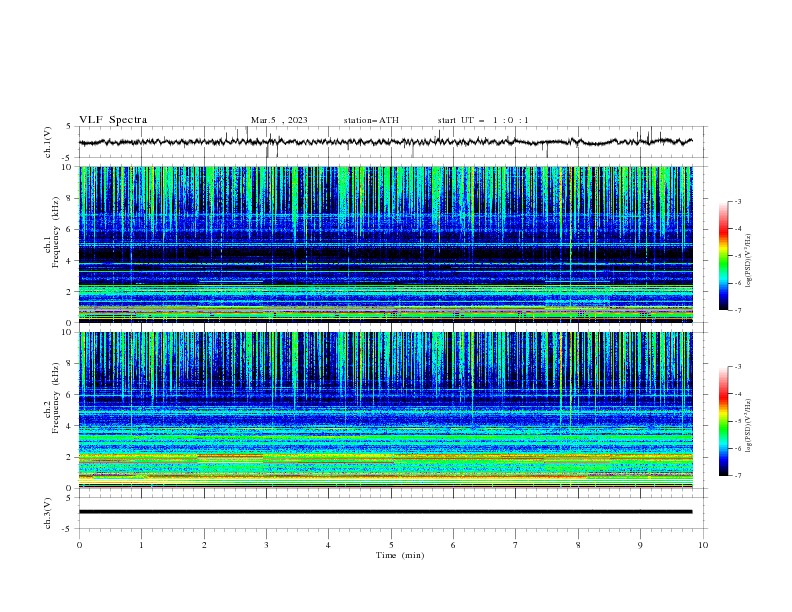Click the black ch.3(V) signal band
Viewport: 792px width, 612px height.
386,511
